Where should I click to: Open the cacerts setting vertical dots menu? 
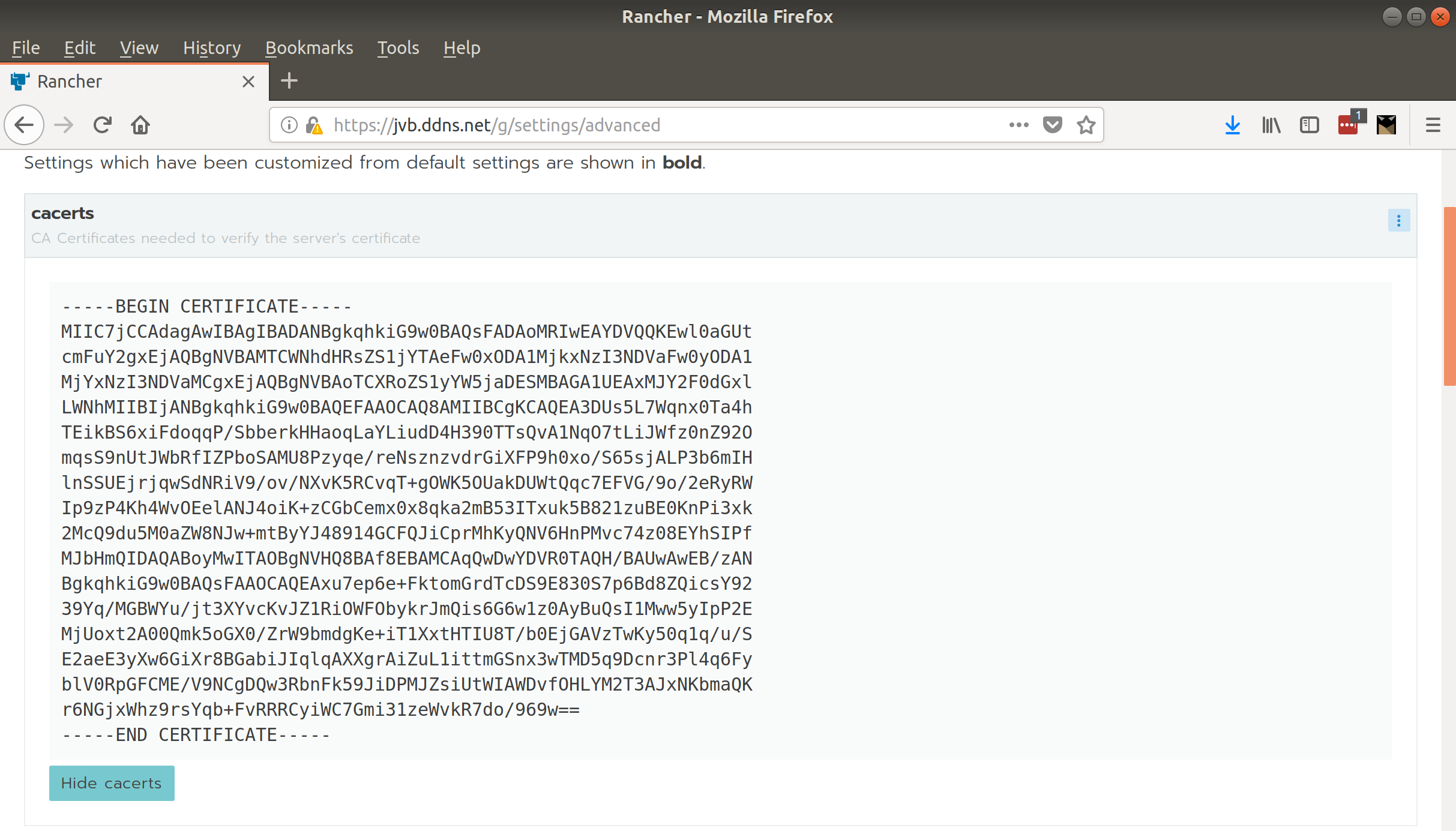click(x=1398, y=221)
